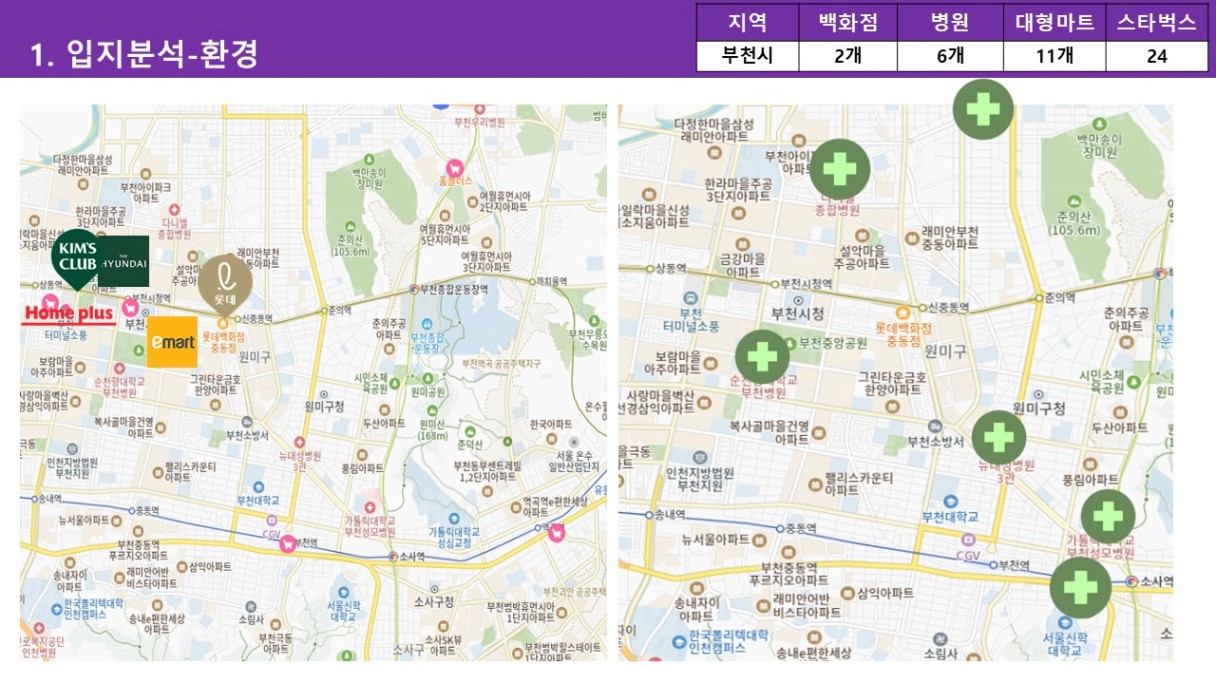Click the 부천시청 label on the map

pyautogui.click(x=797, y=313)
